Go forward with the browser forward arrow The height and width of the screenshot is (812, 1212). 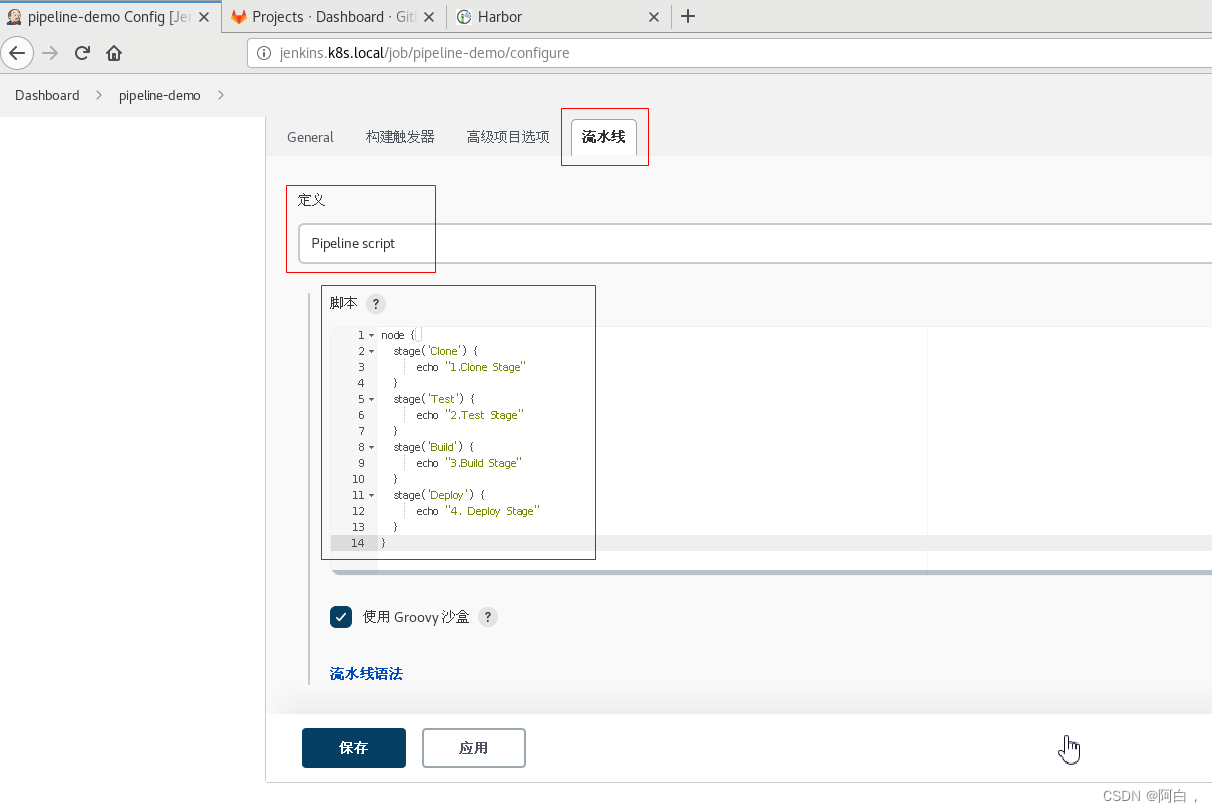tap(50, 53)
